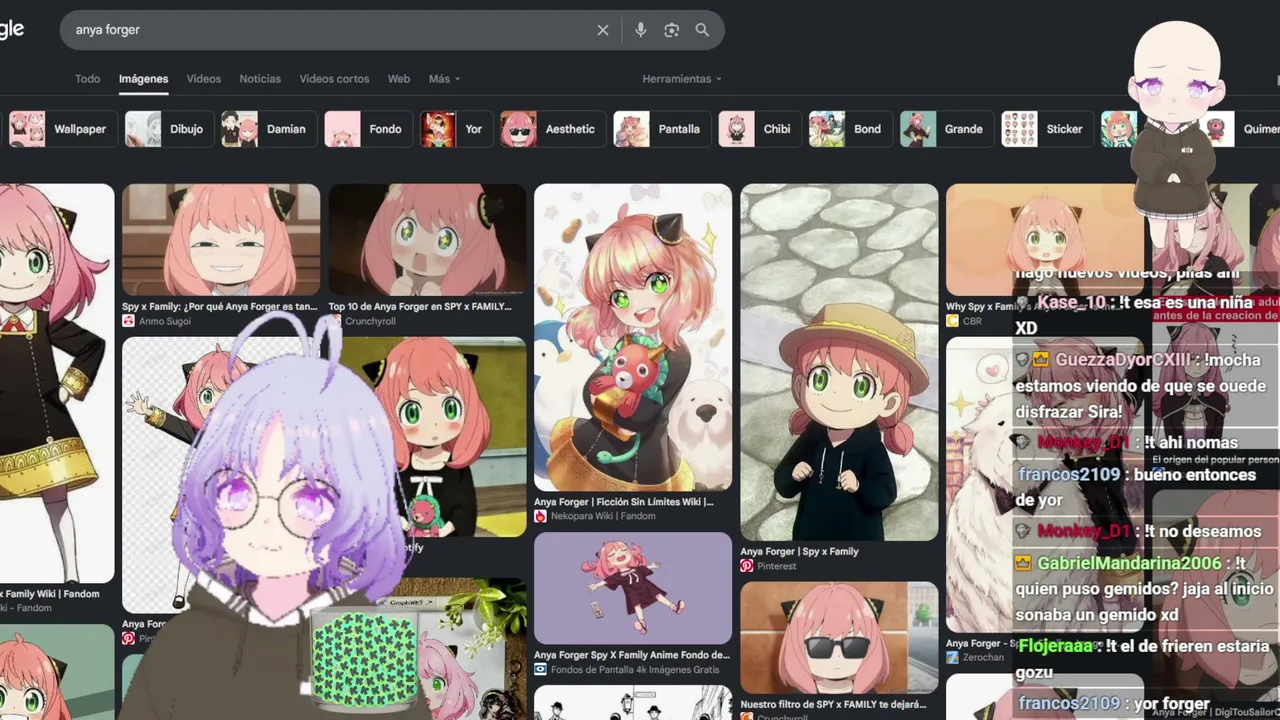
Task: View the Anya wearing sunglasses image
Action: pos(839,637)
